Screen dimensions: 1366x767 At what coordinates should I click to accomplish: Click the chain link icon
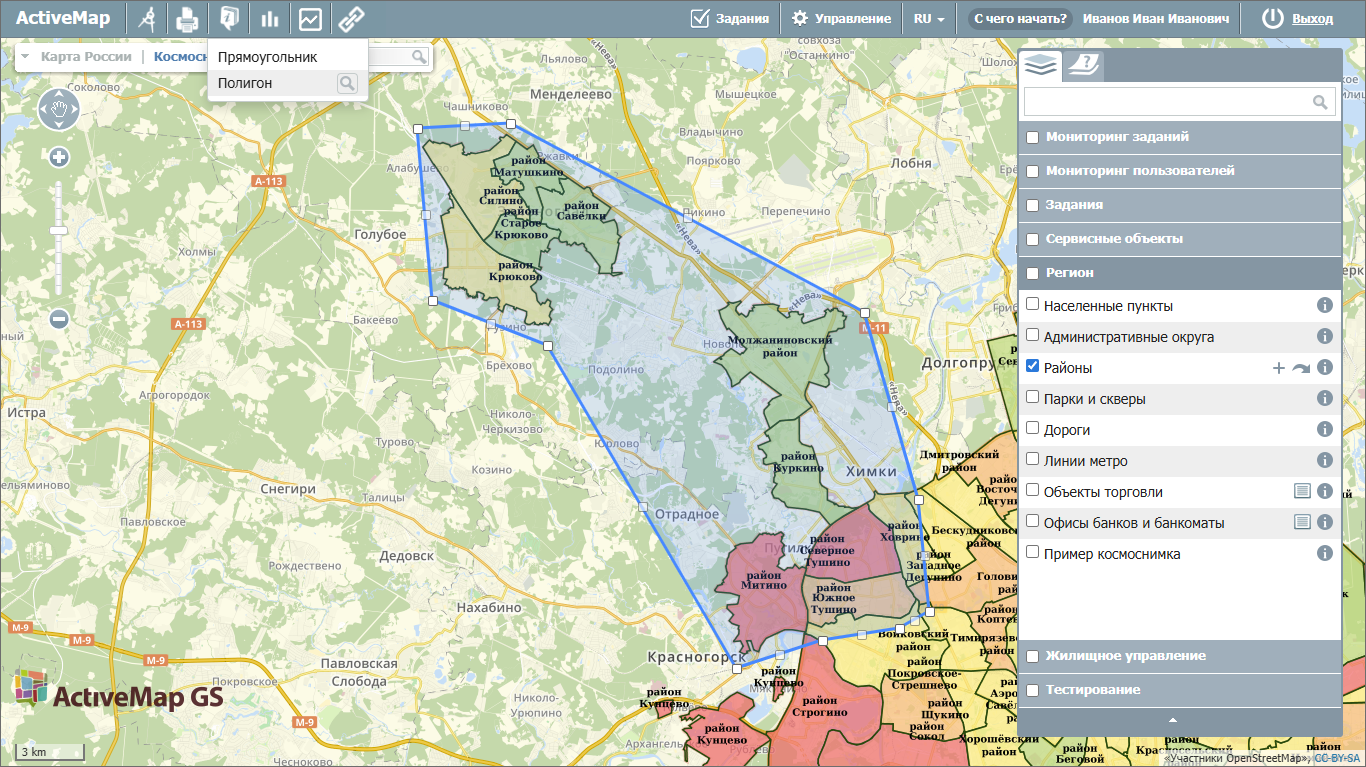[x=350, y=19]
